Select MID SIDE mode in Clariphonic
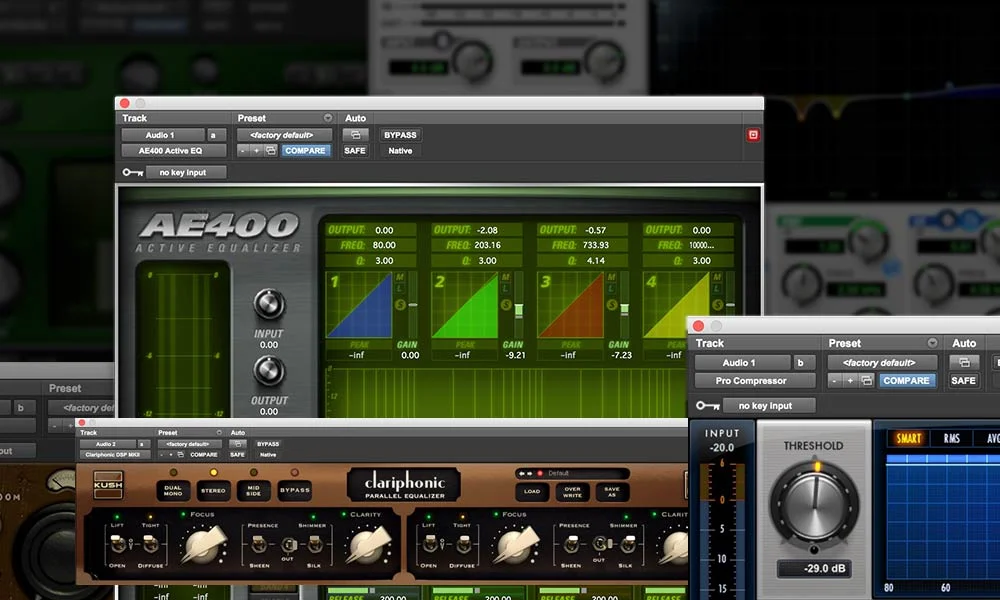This screenshot has height=600, width=1000. pos(253,490)
